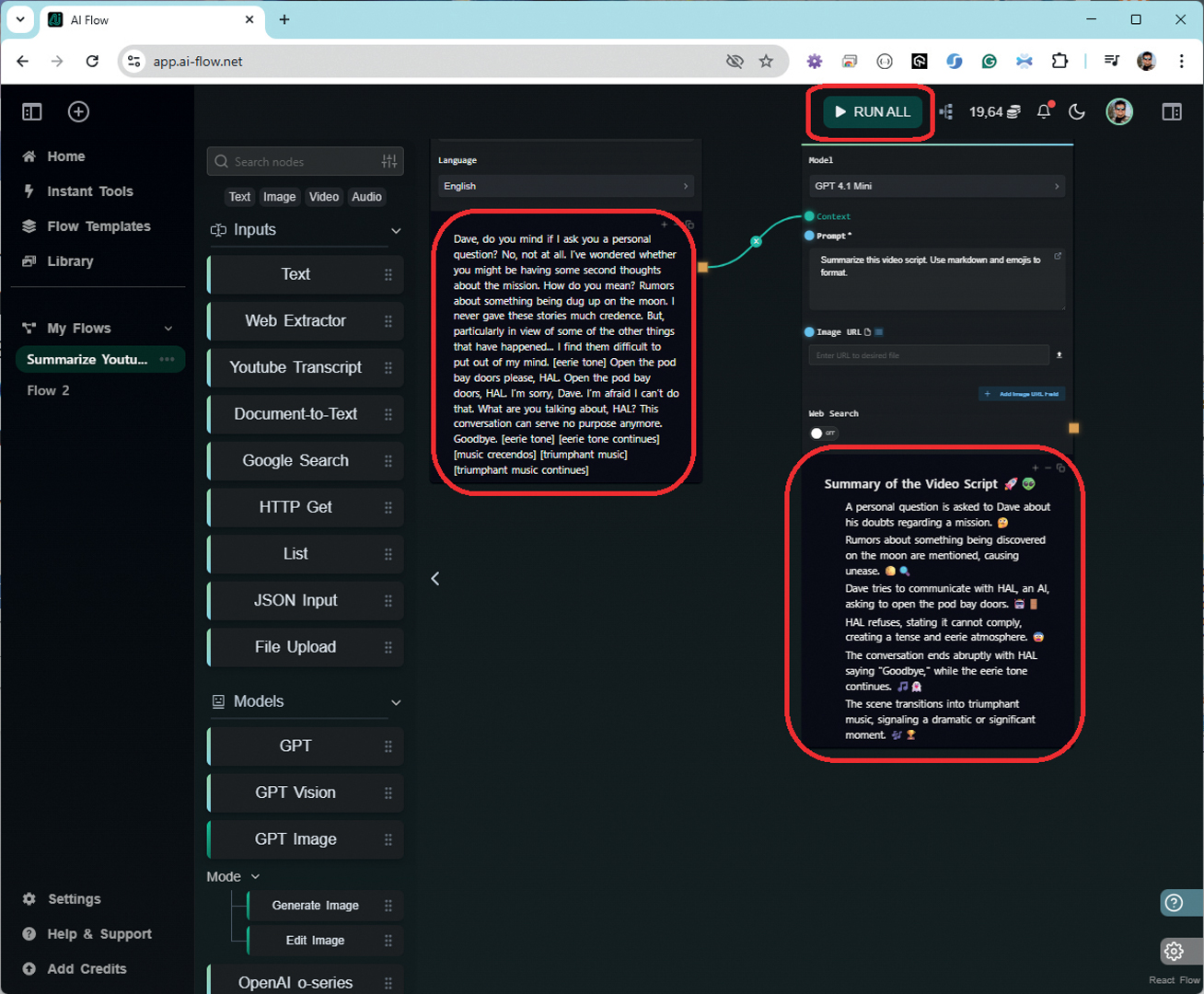Screen dimensions: 1204x994
Task: Expand the prompt editor popout icon
Action: pos(1058,257)
